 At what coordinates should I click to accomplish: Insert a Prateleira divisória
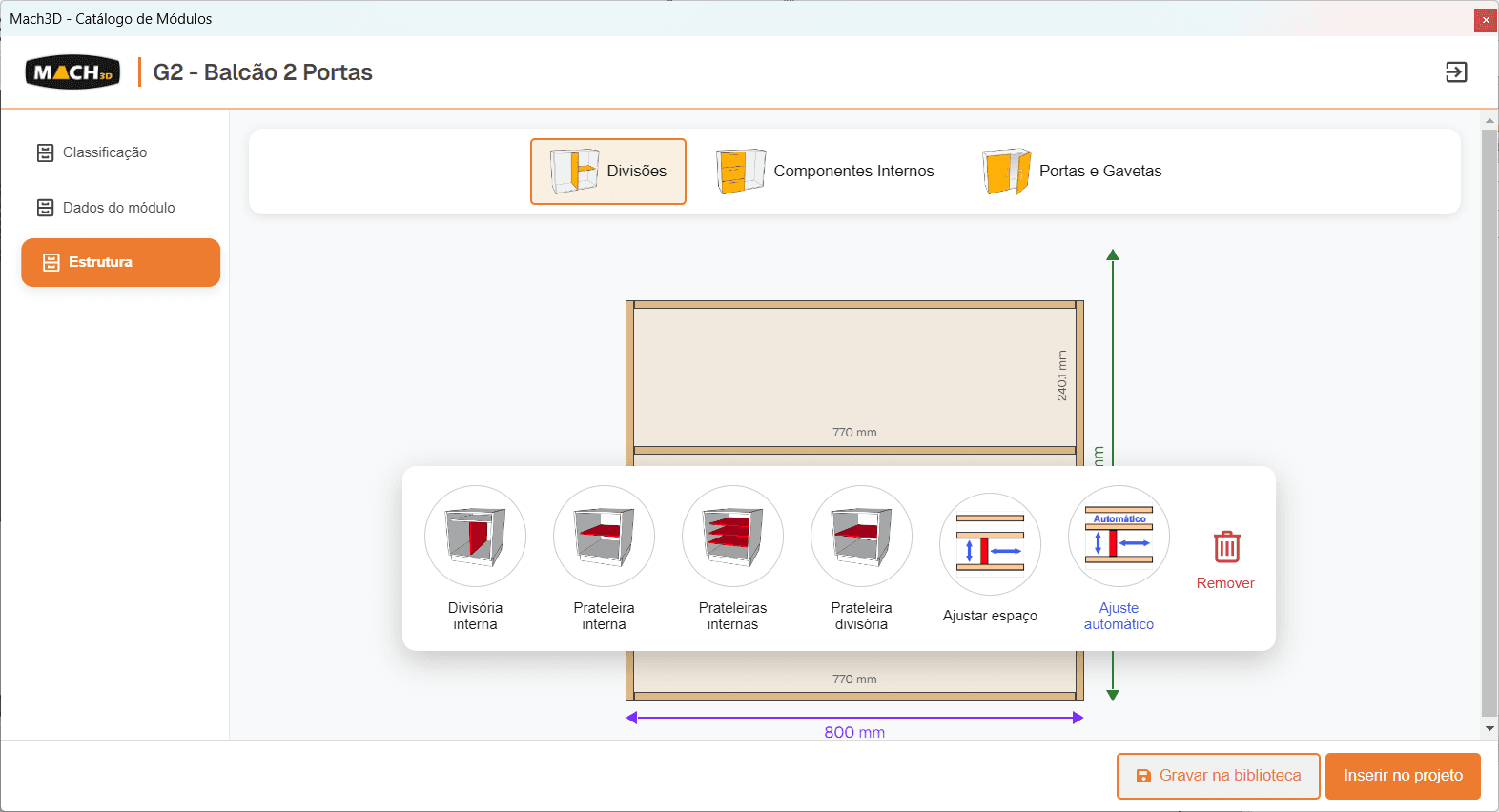tap(861, 536)
